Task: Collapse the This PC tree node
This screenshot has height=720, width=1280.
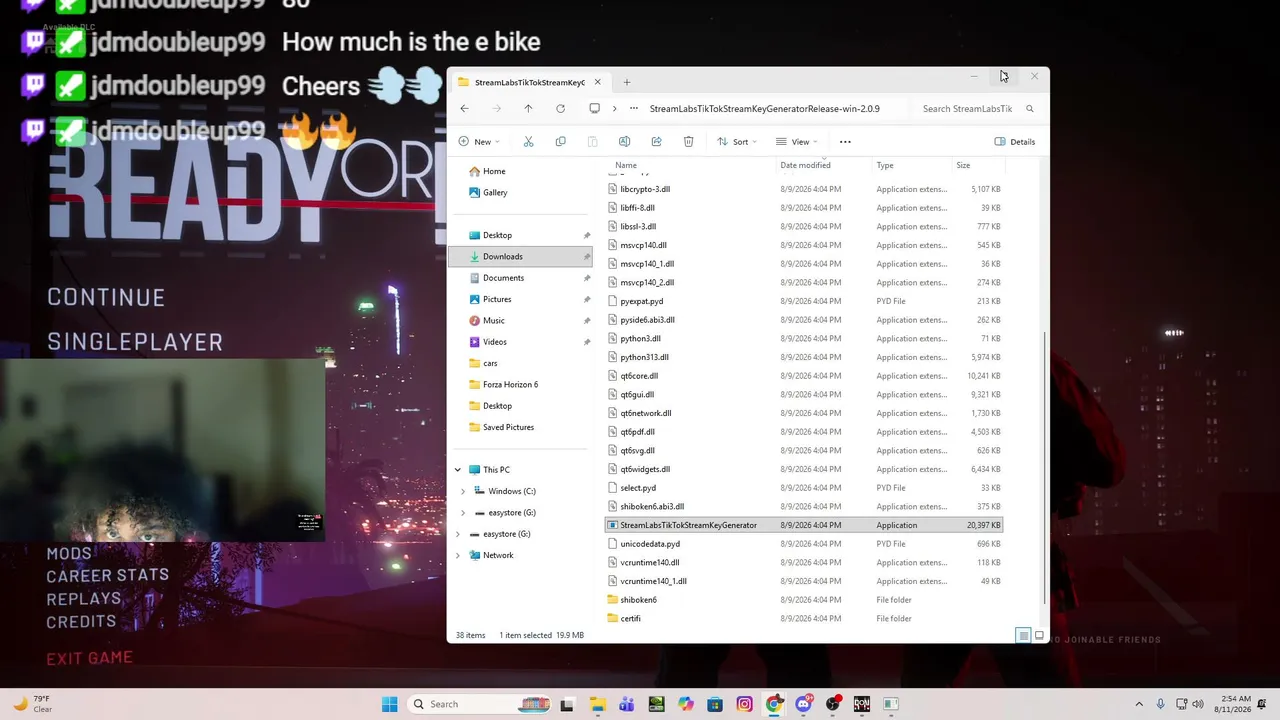Action: pos(458,470)
